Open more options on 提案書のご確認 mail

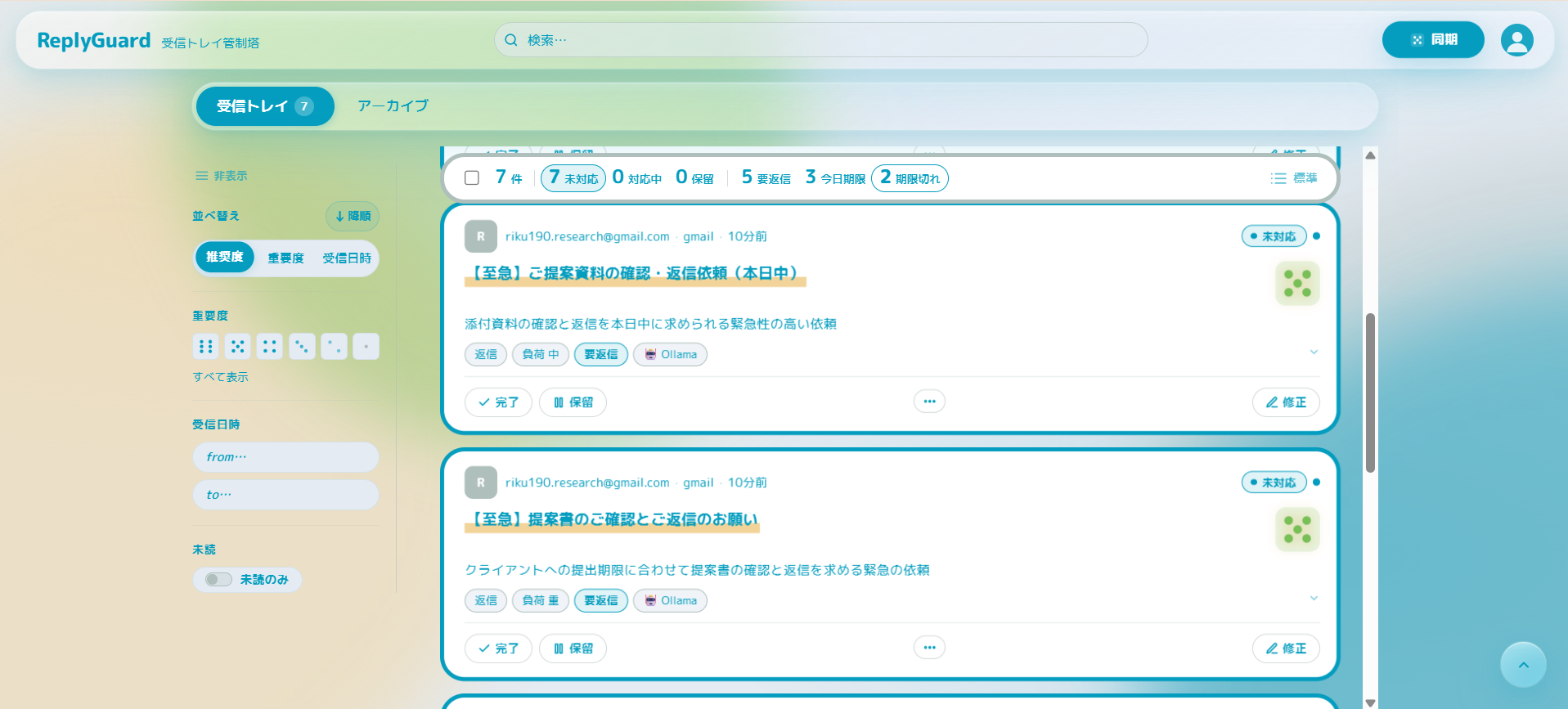(929, 648)
